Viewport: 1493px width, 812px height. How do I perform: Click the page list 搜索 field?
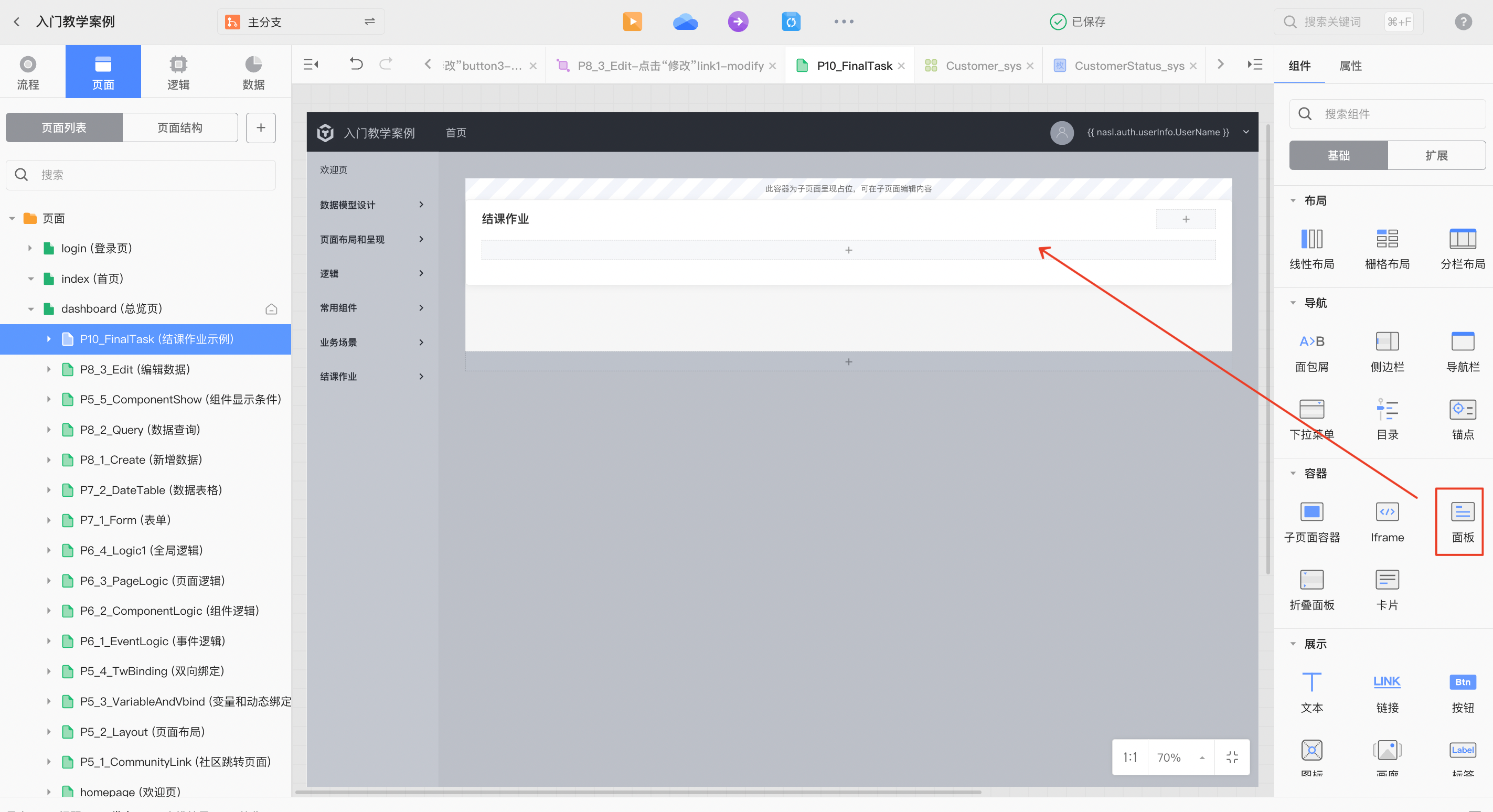pyautogui.click(x=141, y=175)
